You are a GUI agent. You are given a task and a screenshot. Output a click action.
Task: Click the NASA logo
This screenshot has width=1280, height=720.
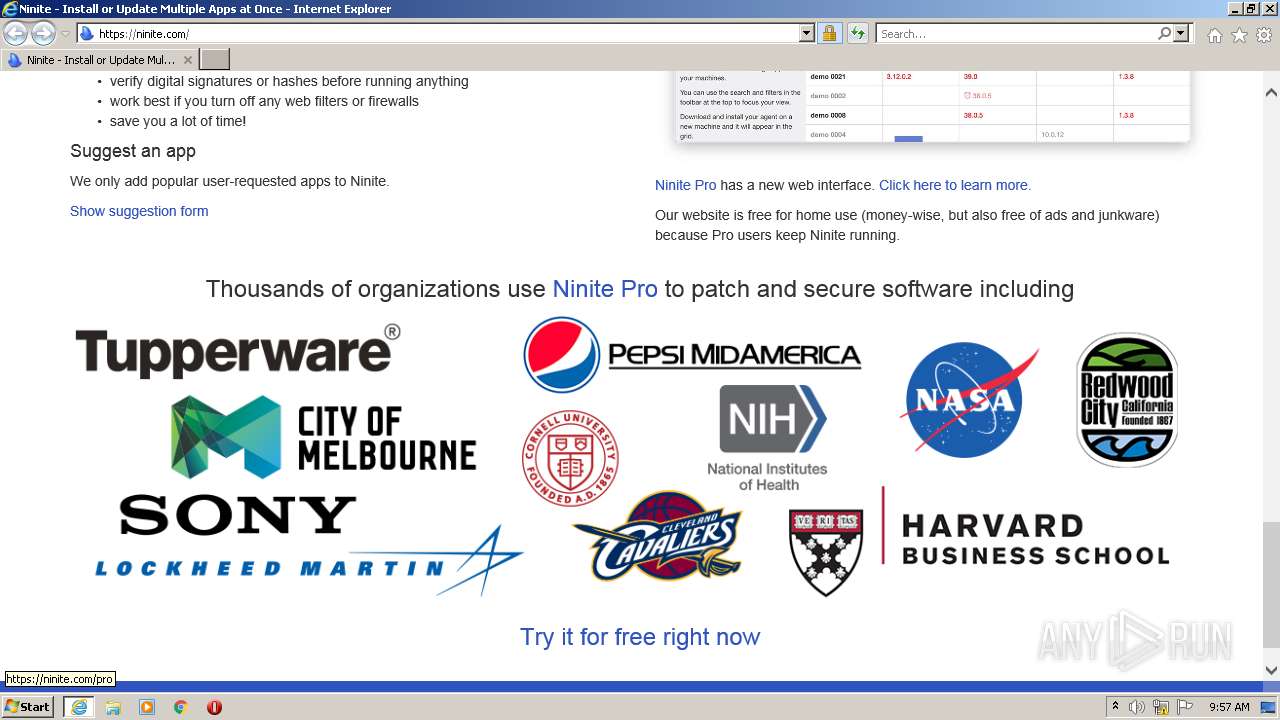970,399
